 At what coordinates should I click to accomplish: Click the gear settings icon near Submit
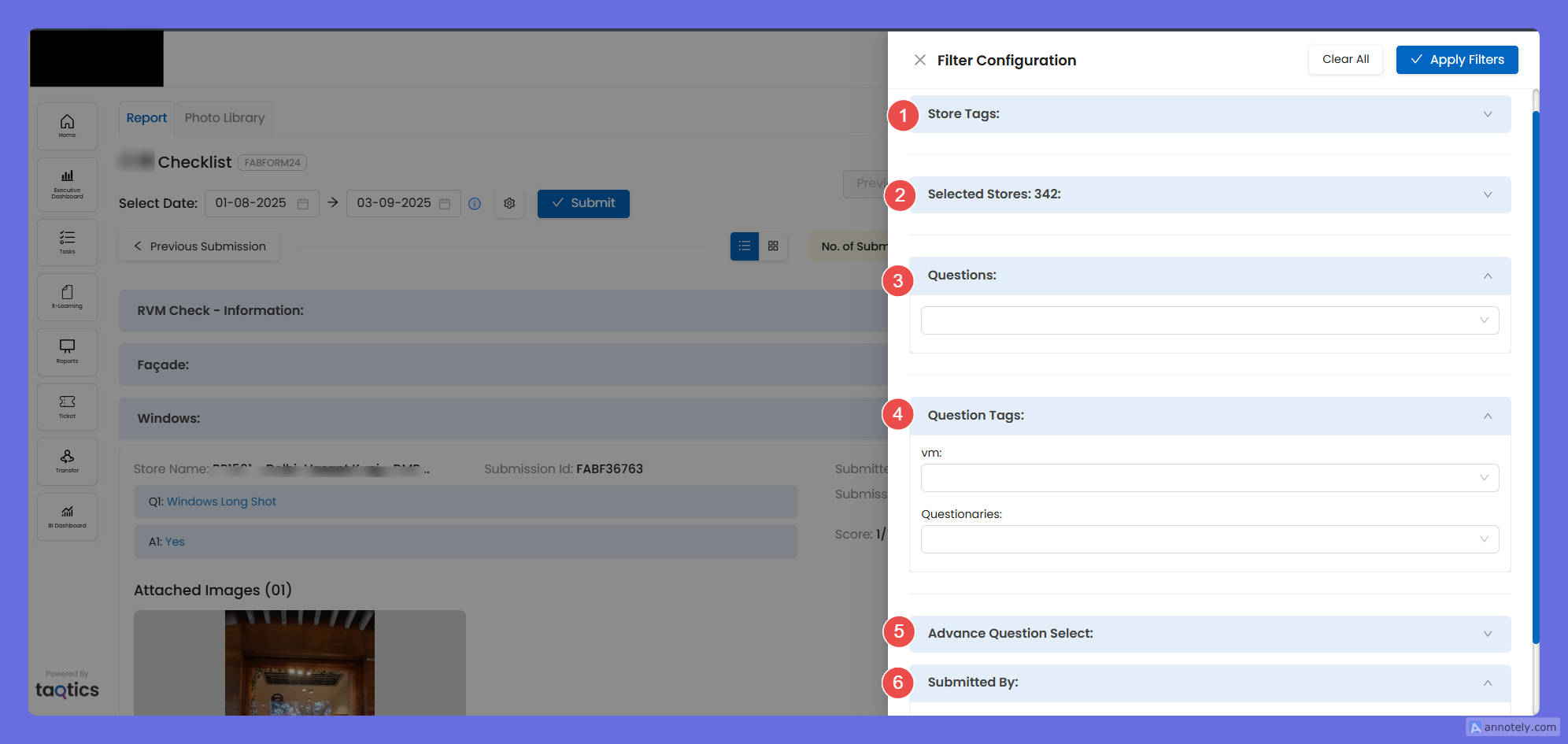coord(509,203)
